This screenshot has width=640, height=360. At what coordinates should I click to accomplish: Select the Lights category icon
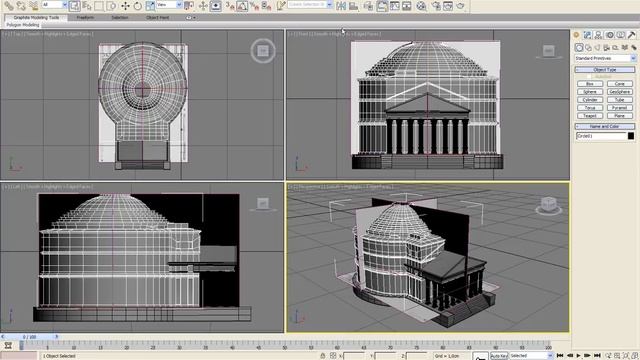pos(597,48)
